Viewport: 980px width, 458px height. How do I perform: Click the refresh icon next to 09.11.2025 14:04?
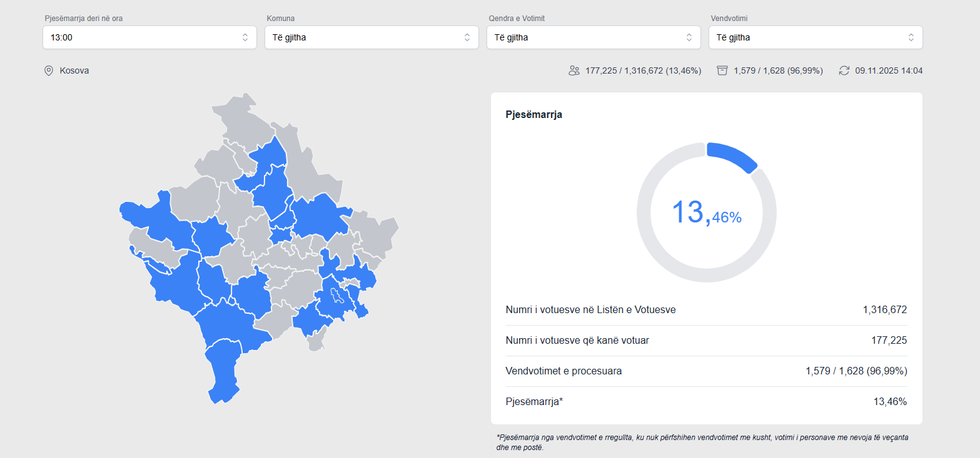tap(844, 71)
